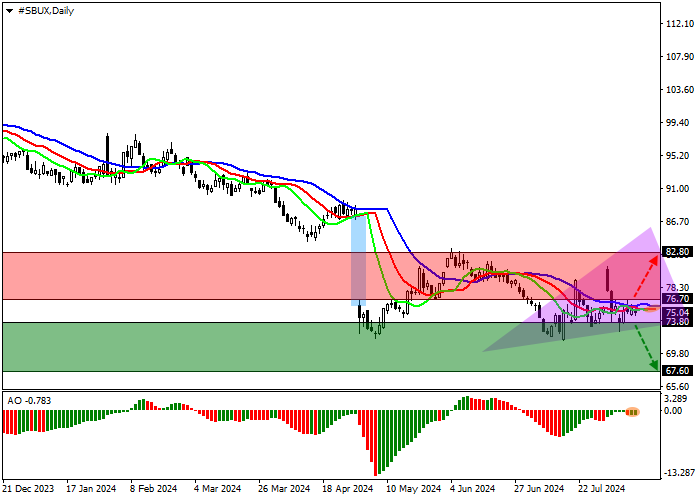Screen dimensions: 700x500
Task: Select the #SBUX,Daily chart title
Action: click(x=46, y=11)
